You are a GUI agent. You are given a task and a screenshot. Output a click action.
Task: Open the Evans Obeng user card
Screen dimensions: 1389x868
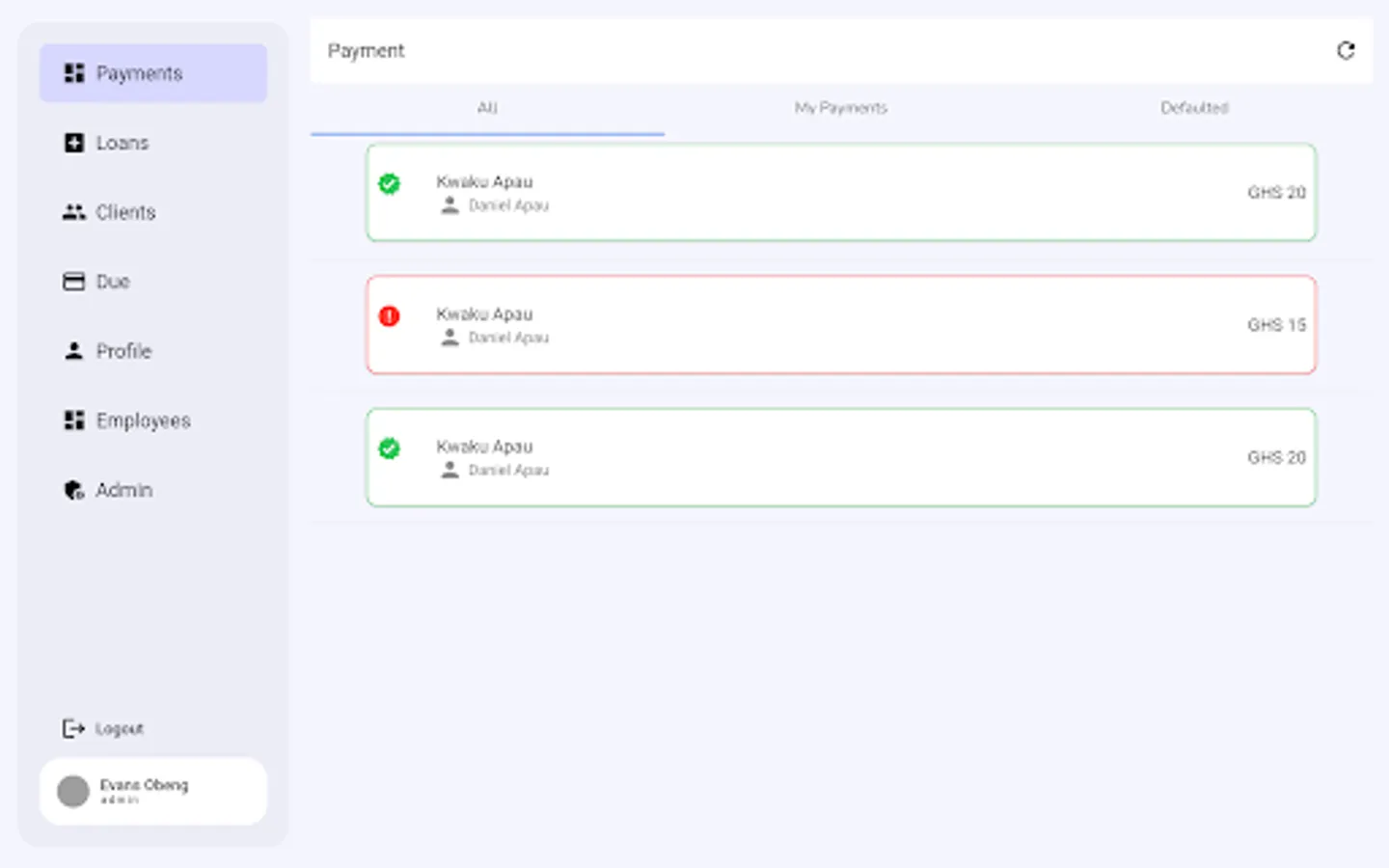point(153,791)
